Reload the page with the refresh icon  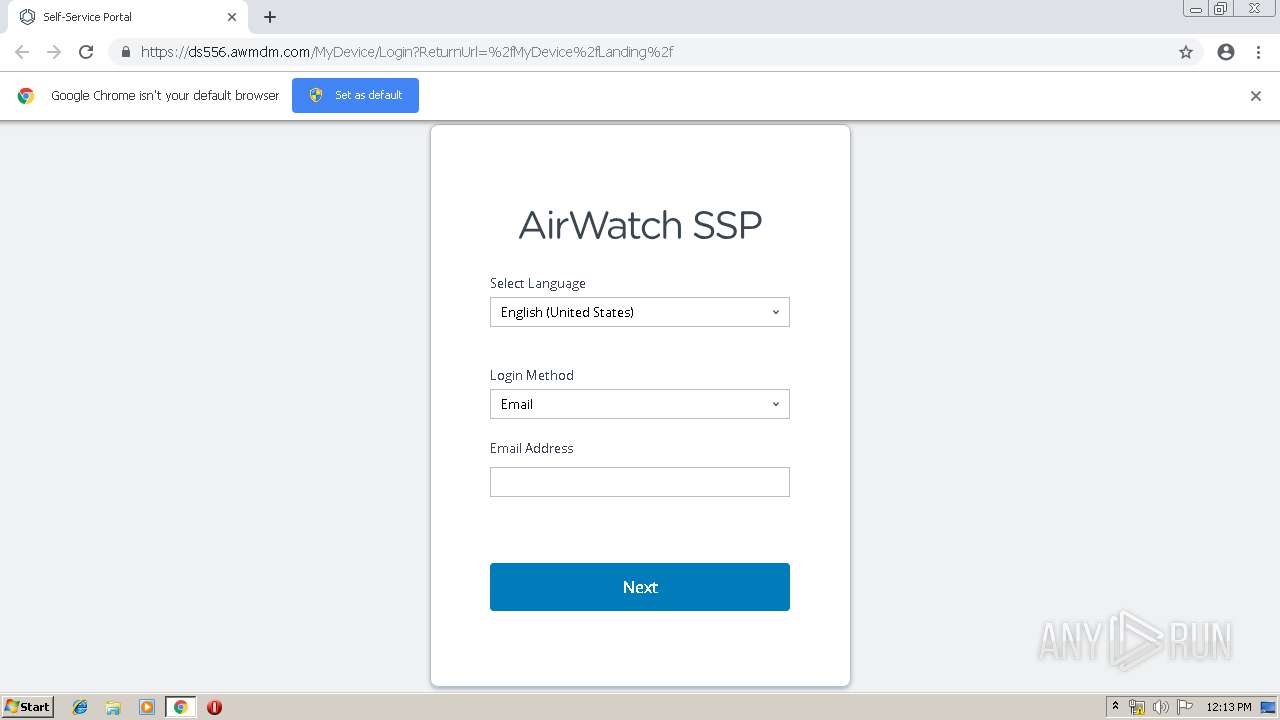click(86, 52)
